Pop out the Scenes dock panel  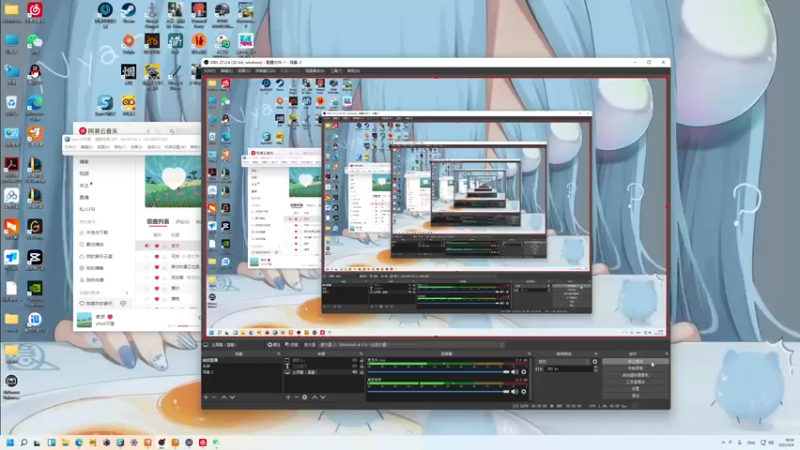pyautogui.click(x=279, y=354)
